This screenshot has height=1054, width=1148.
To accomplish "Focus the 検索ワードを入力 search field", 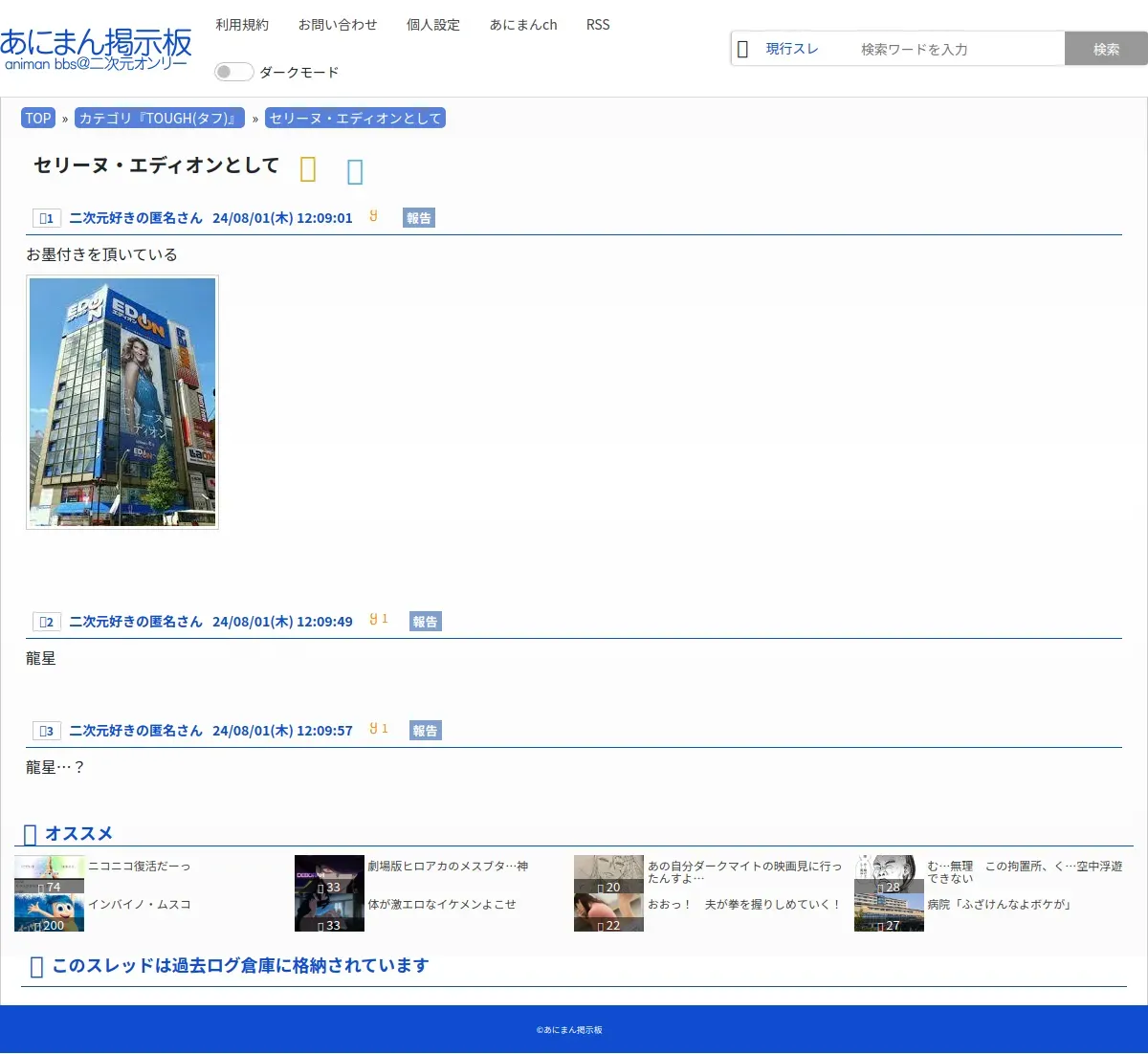I will click(957, 49).
